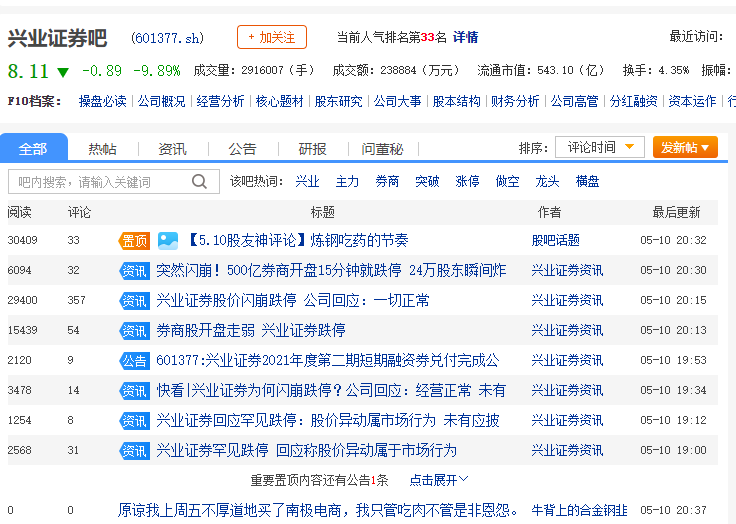Image resolution: width=736 pixels, height=524 pixels.
Task: Open the 发新帖 dropdown button
Action: 685,147
